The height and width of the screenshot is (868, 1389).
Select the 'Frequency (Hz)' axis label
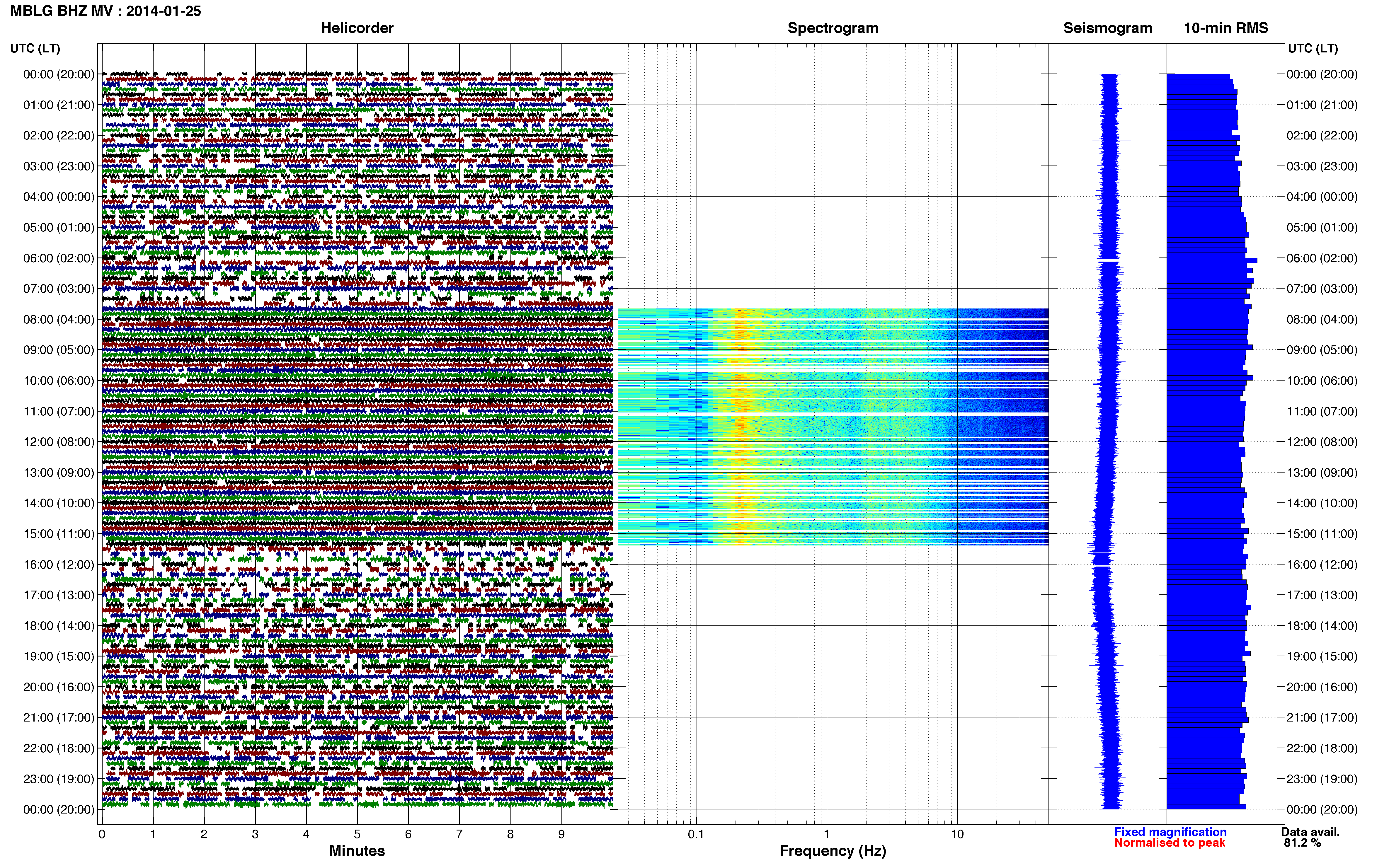coord(833,851)
